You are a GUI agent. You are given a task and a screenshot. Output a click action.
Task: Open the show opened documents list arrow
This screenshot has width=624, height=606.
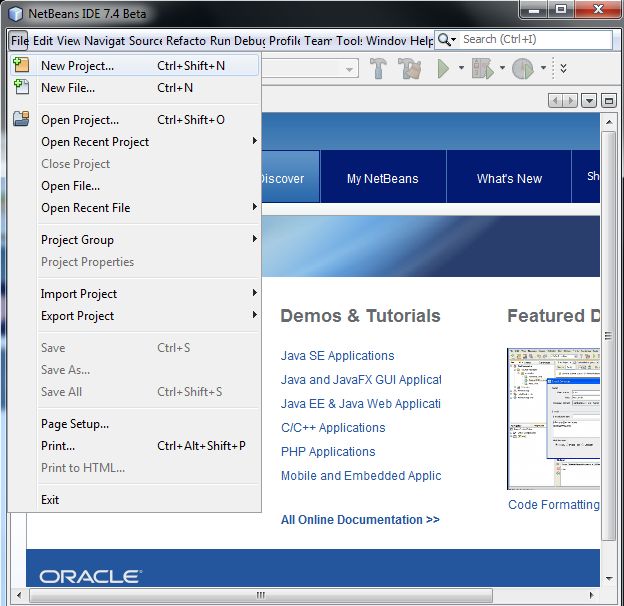click(589, 101)
